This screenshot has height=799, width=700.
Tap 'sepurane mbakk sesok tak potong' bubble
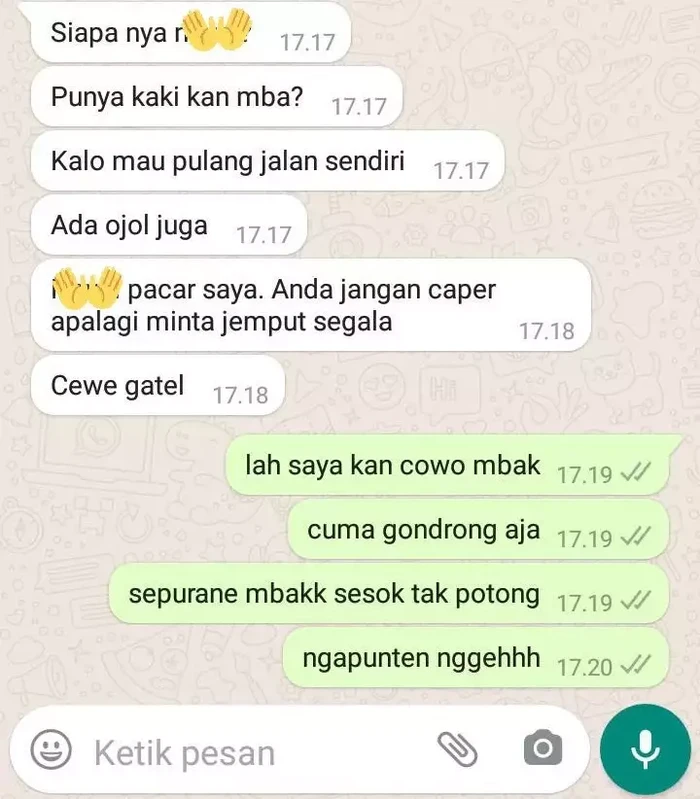pos(389,594)
